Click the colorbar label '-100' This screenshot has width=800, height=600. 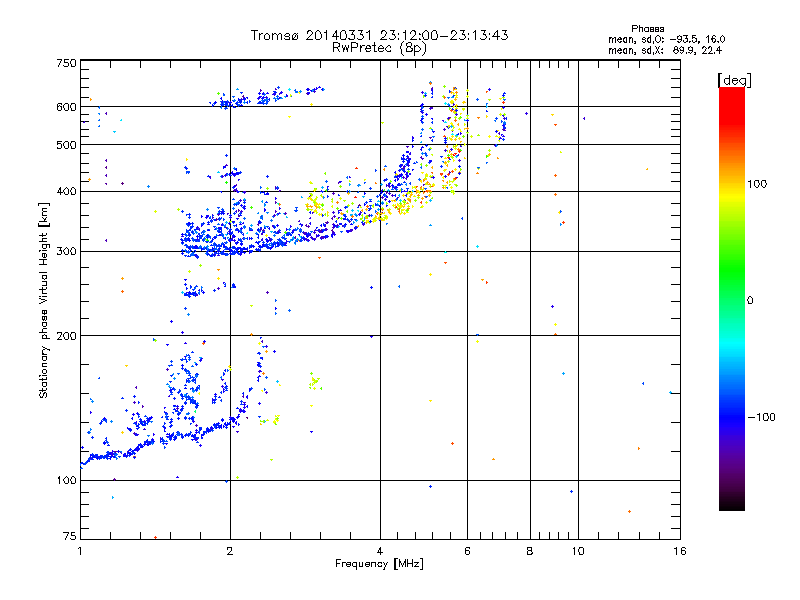point(761,417)
